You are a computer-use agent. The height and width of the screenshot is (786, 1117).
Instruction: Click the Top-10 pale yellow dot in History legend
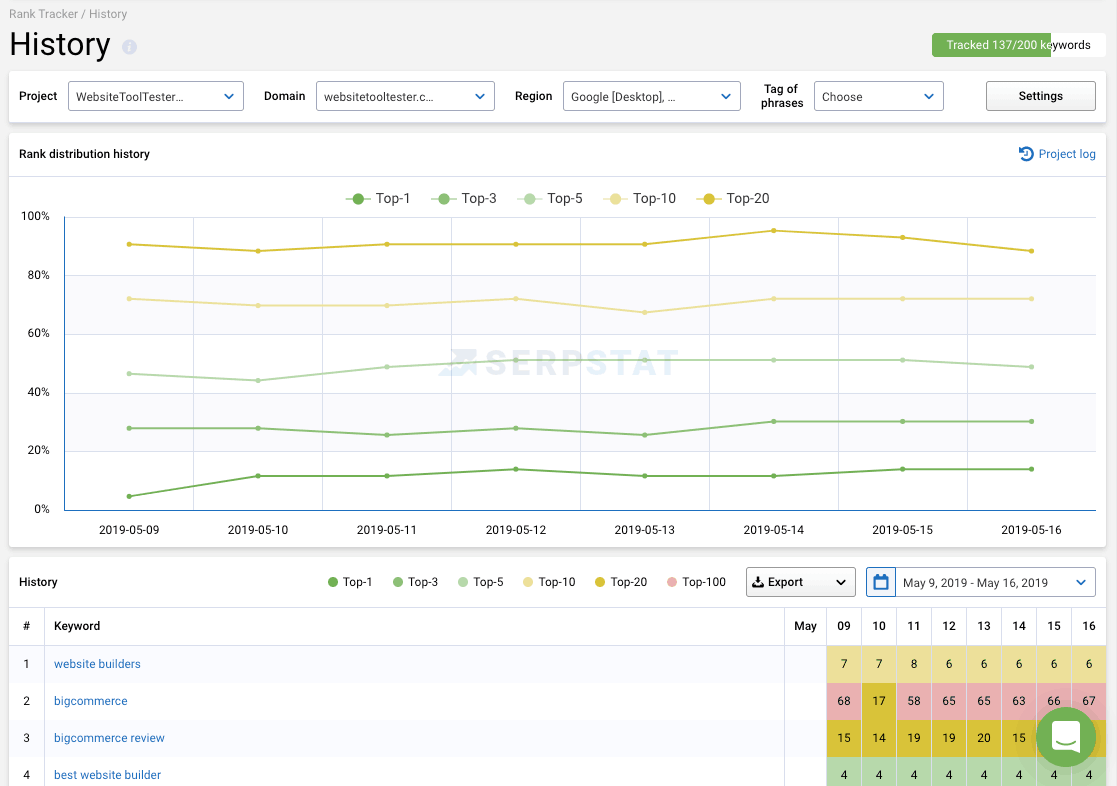[x=528, y=582]
